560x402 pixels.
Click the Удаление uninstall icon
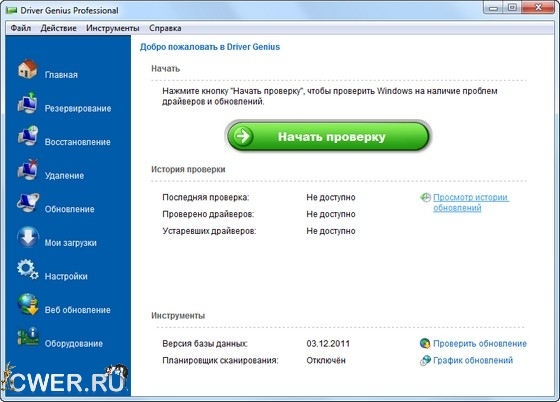pos(28,170)
